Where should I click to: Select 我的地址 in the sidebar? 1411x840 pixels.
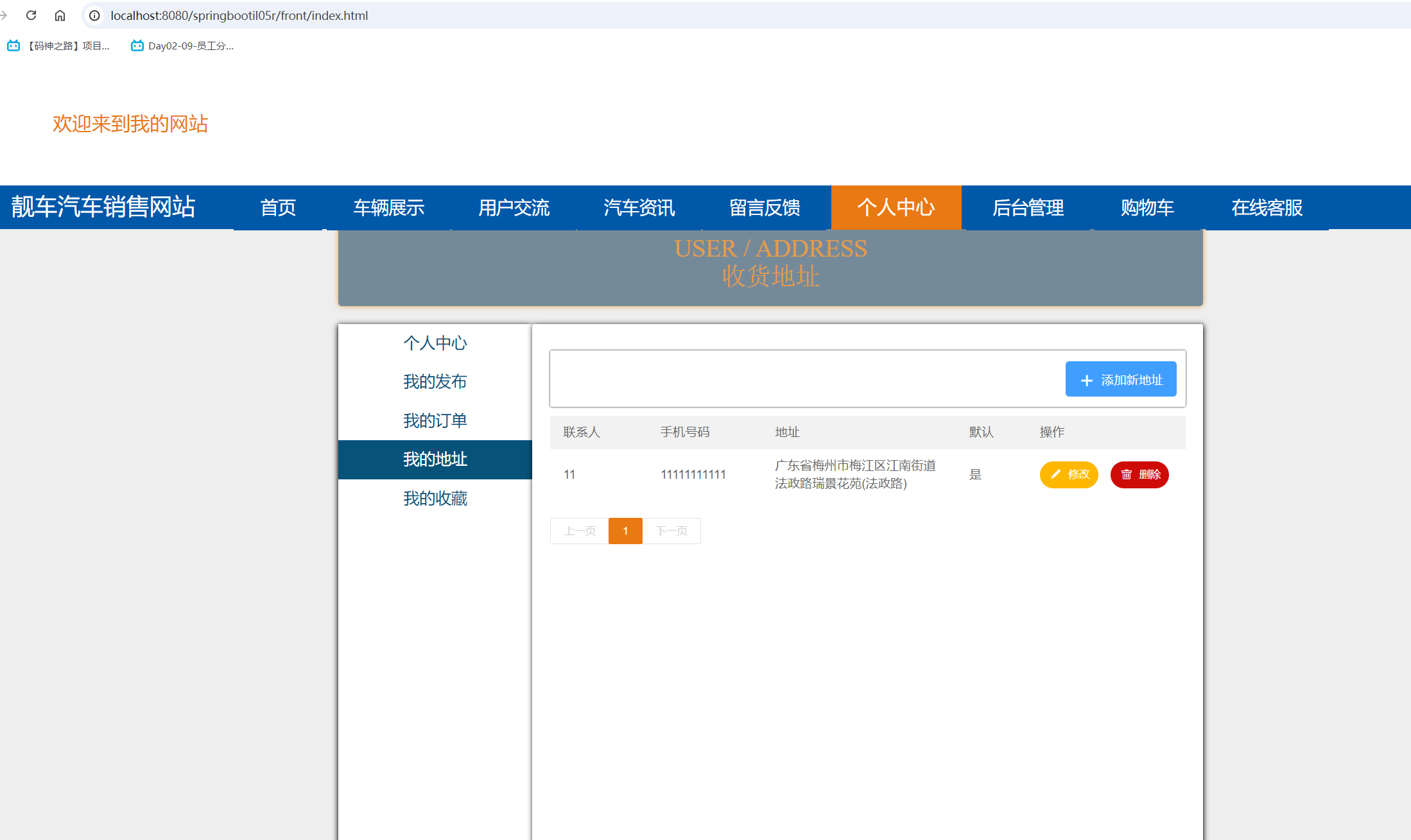[435, 459]
